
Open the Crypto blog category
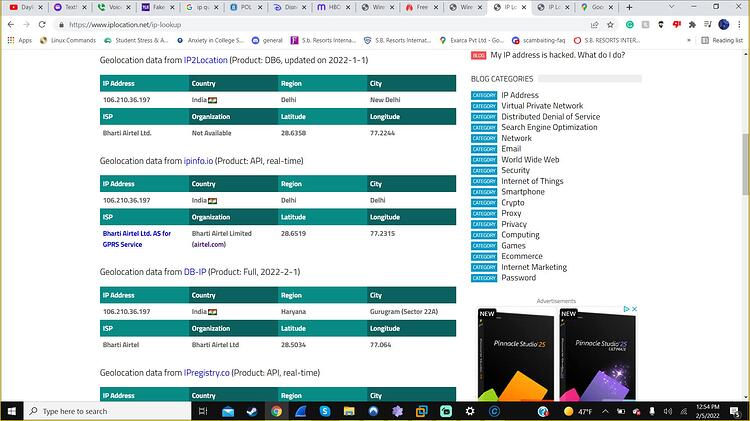click(x=513, y=202)
